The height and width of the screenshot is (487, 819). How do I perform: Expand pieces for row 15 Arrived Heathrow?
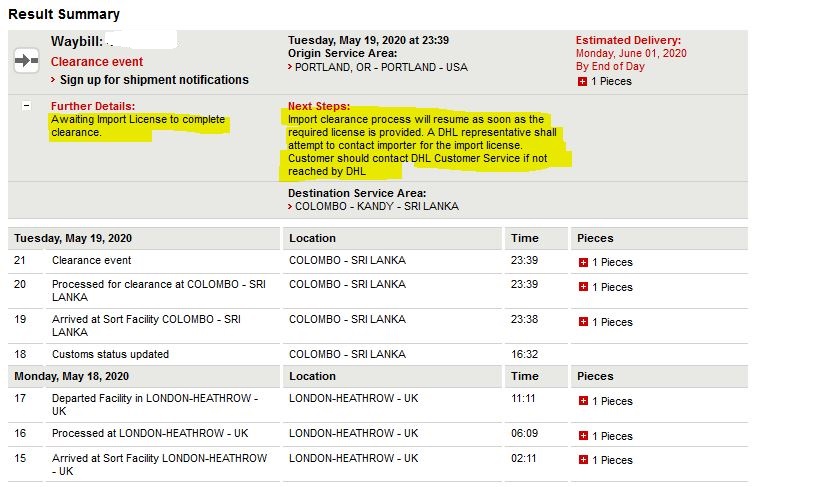583,460
